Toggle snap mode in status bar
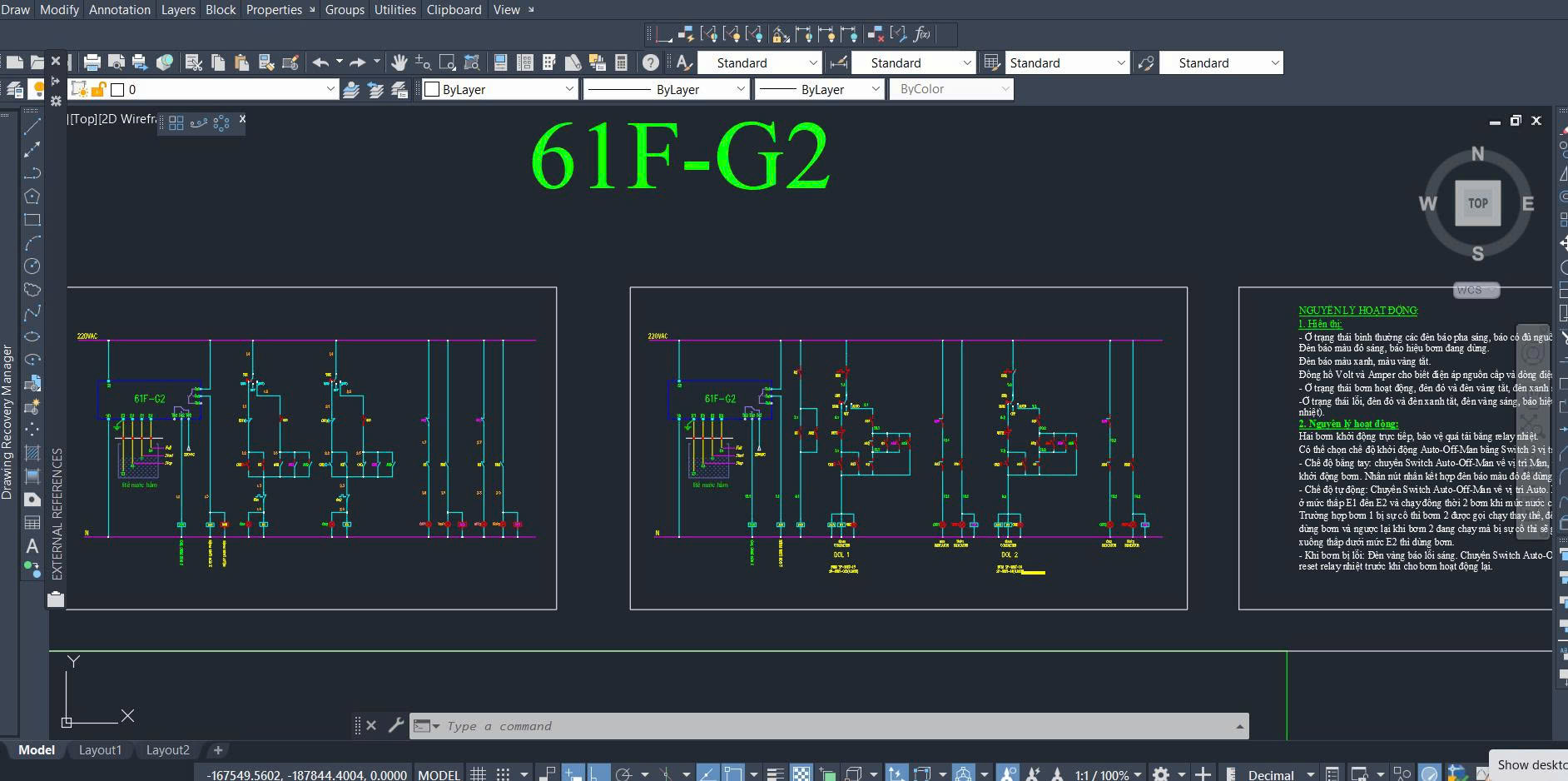Screen dimensions: 1568x781 pyautogui.click(x=503, y=774)
